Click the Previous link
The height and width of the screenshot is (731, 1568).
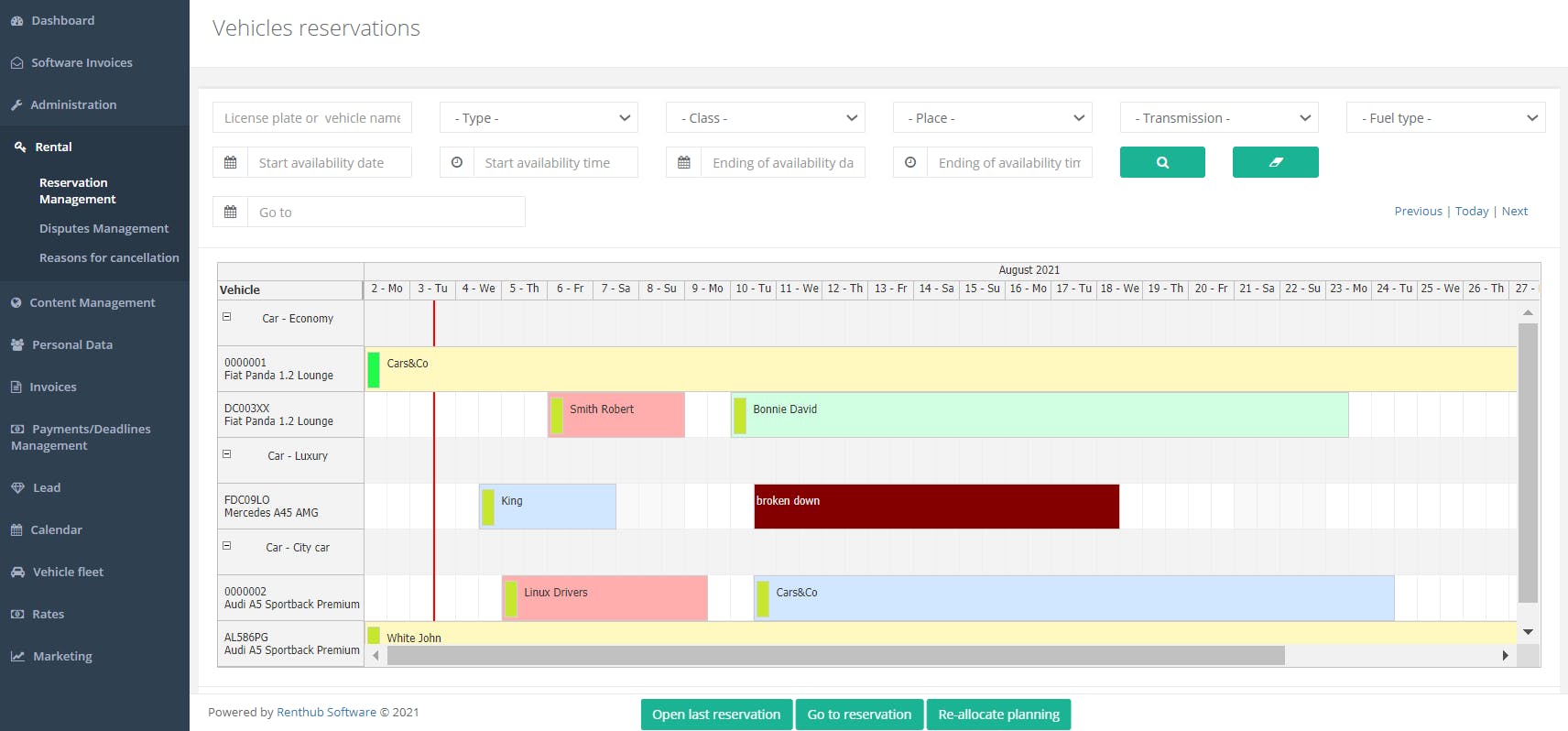pyautogui.click(x=1419, y=211)
